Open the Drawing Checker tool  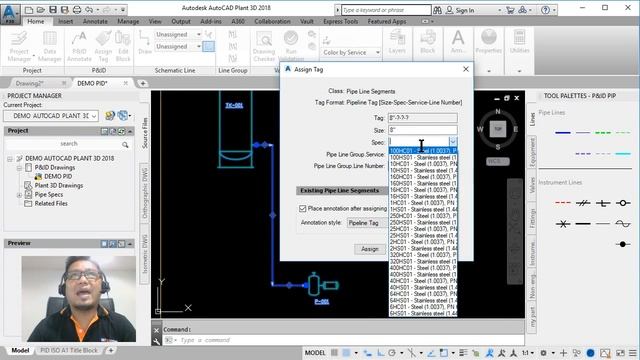point(264,47)
